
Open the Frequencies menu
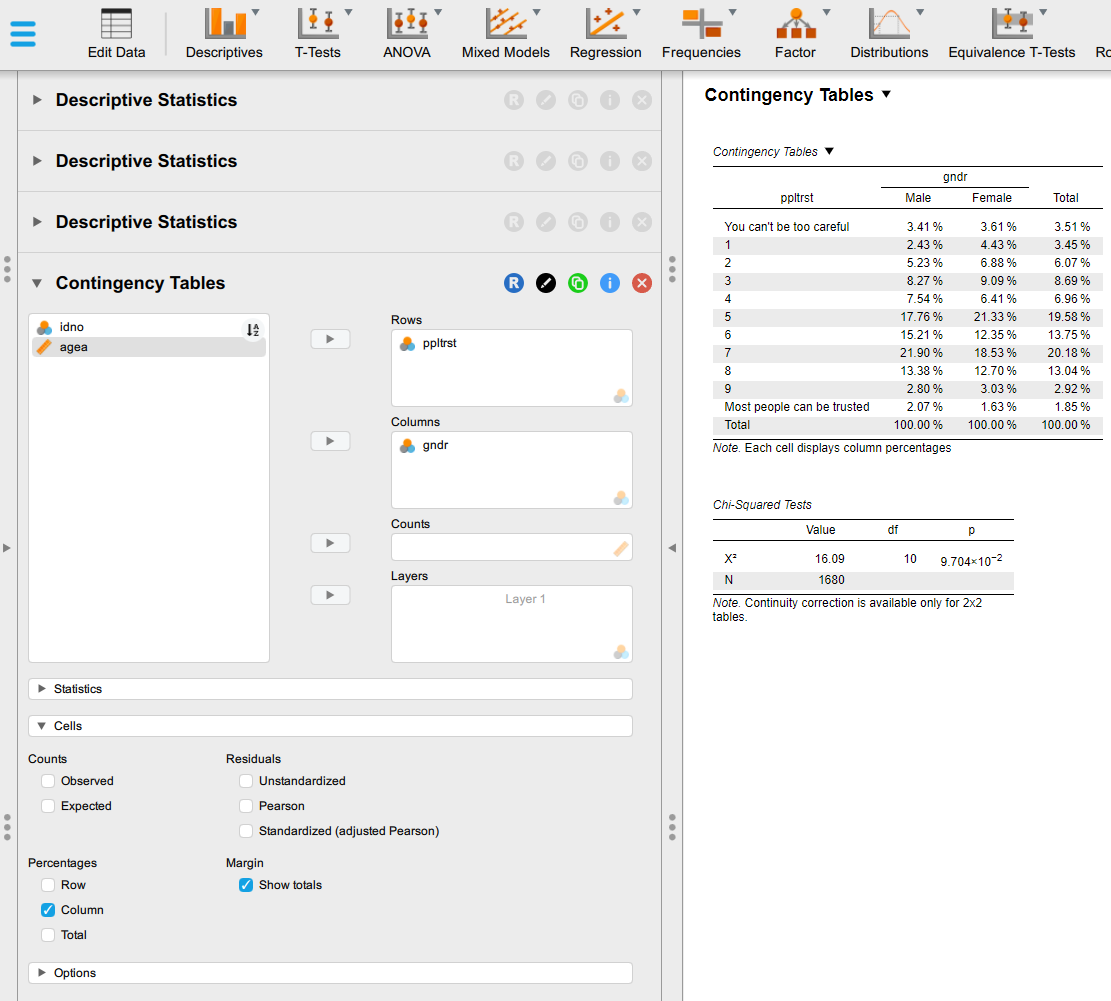701,34
